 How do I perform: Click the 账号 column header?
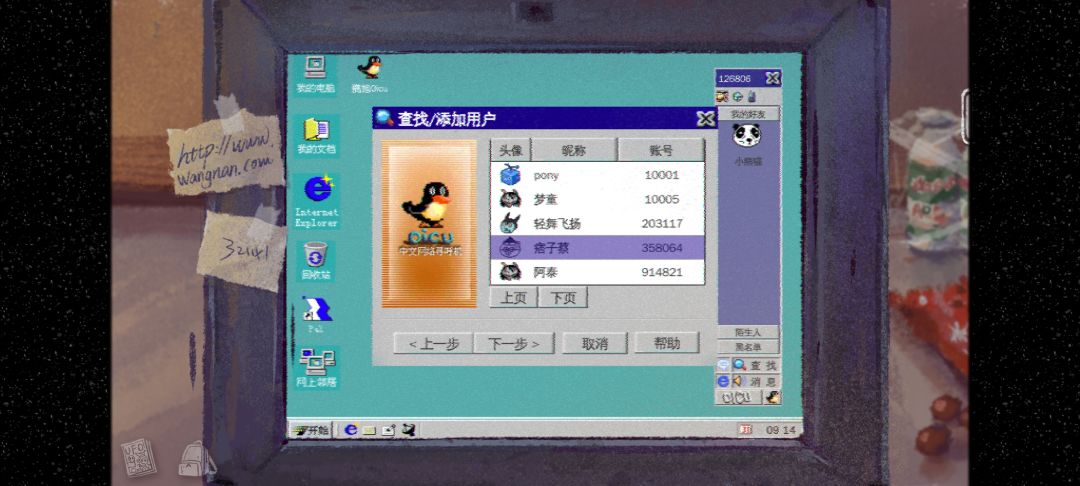[x=661, y=150]
